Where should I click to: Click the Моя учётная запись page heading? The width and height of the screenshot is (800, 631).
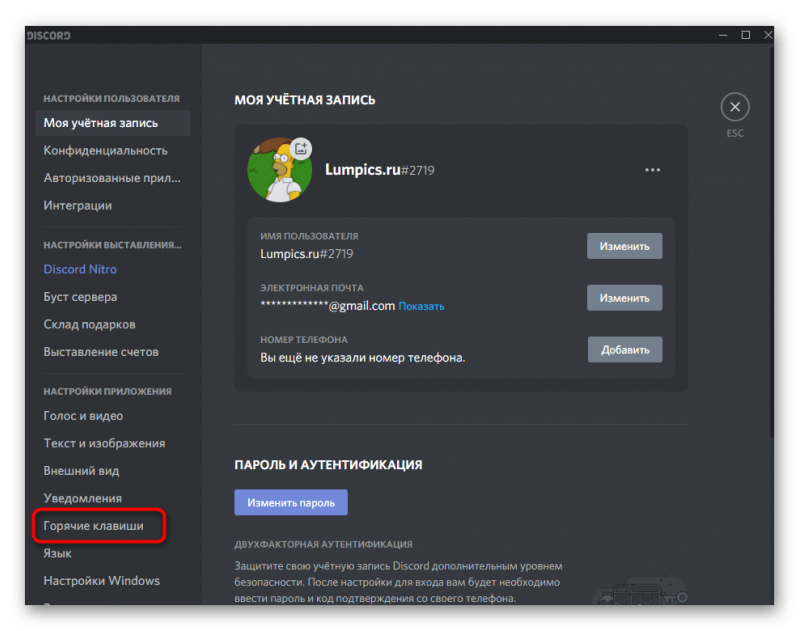(x=305, y=100)
